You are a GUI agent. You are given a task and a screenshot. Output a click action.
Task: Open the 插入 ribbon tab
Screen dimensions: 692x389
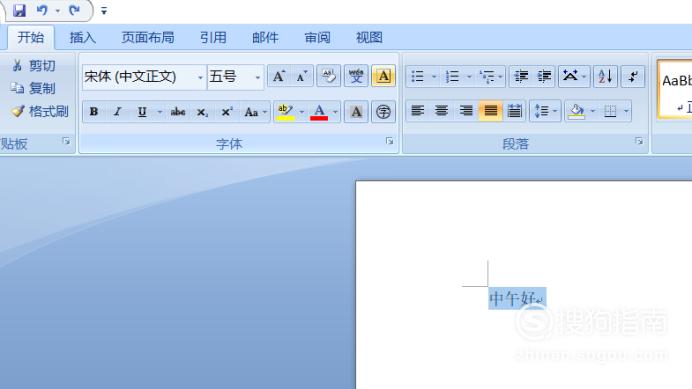coord(83,38)
